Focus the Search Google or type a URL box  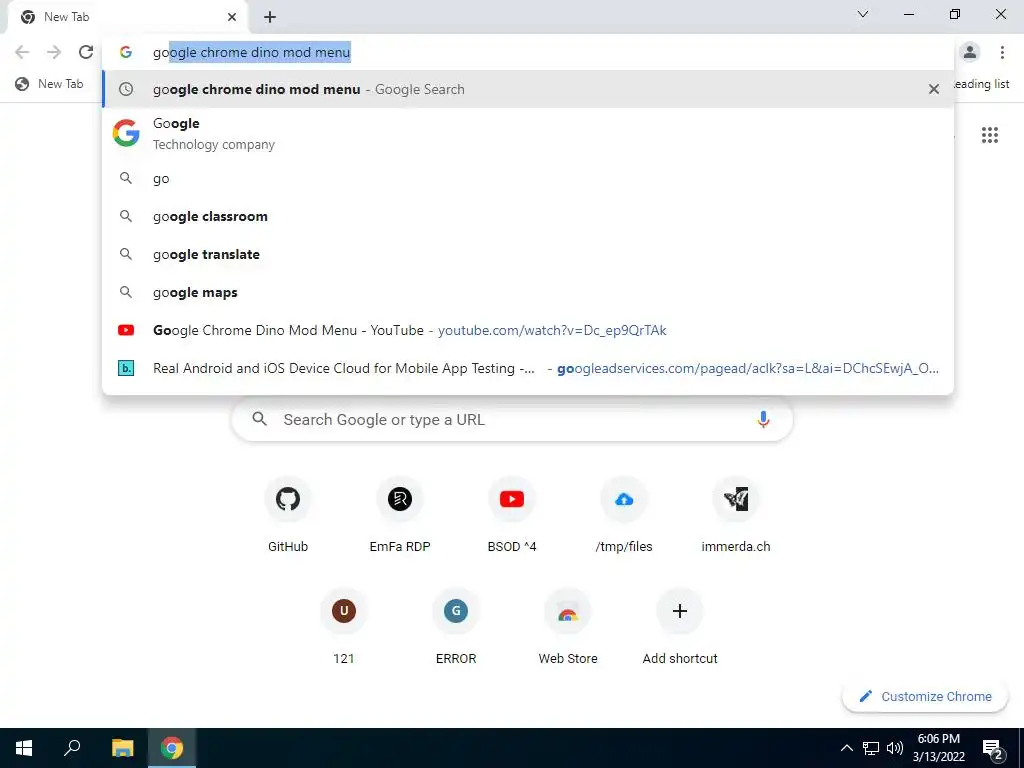click(x=512, y=419)
